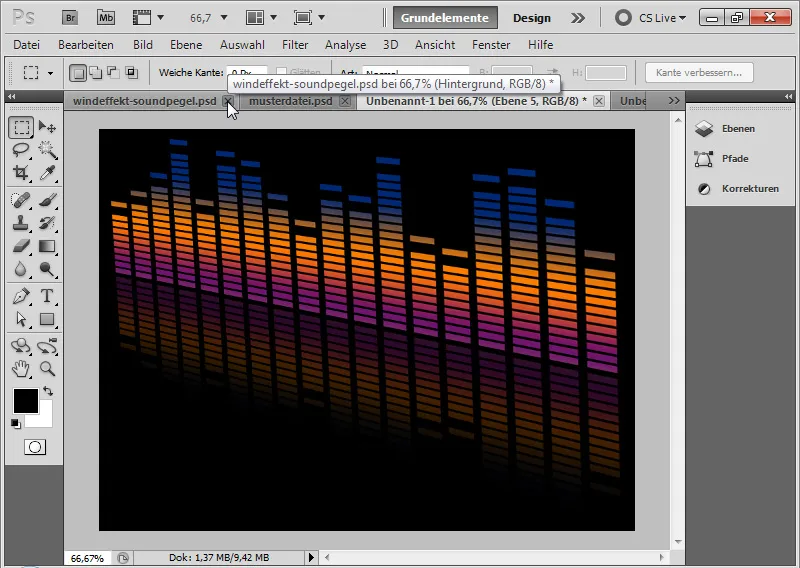This screenshot has width=800, height=568.
Task: Show hidden document tabs chevron
Action: click(x=674, y=101)
